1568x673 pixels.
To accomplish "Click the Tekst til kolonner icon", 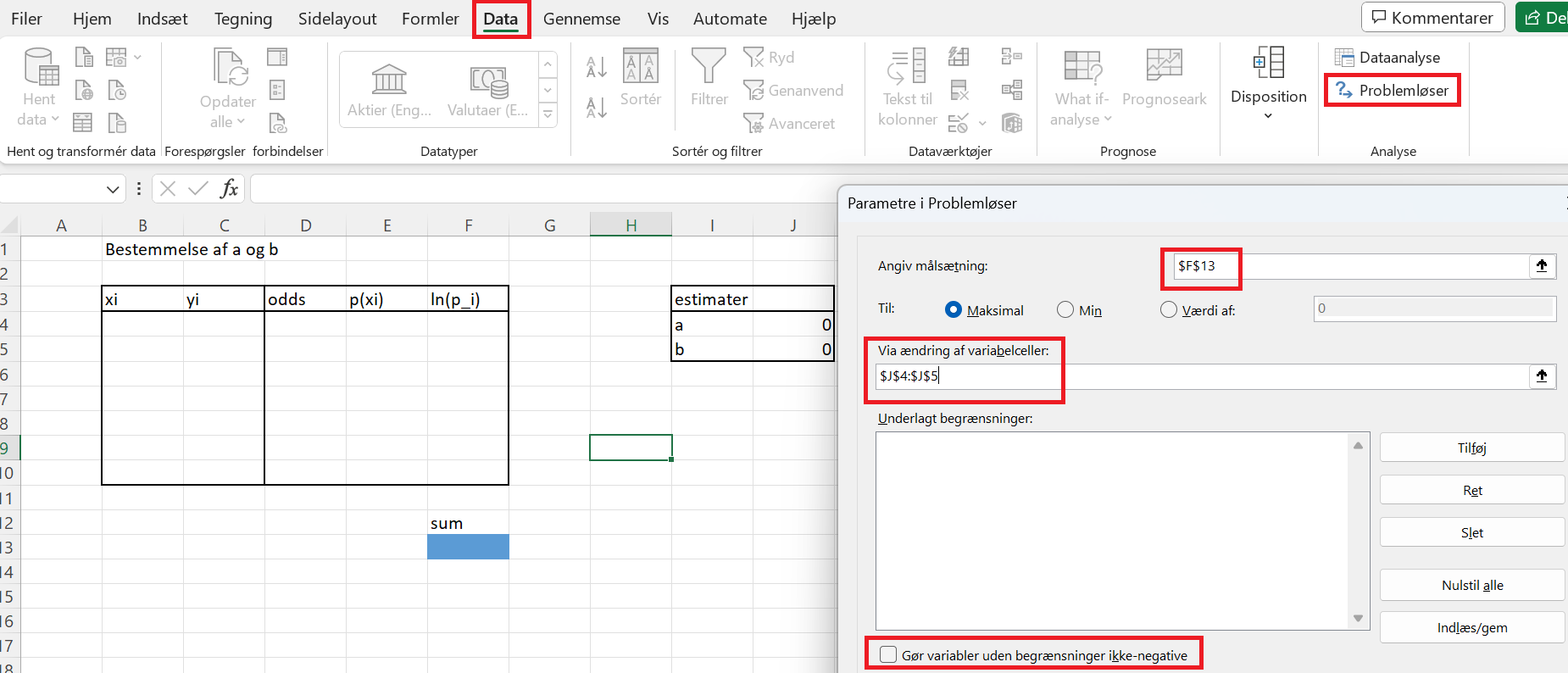I will 906,67.
